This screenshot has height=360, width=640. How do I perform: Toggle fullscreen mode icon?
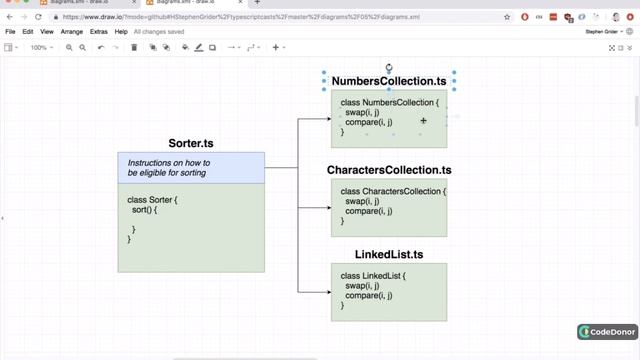(x=612, y=48)
